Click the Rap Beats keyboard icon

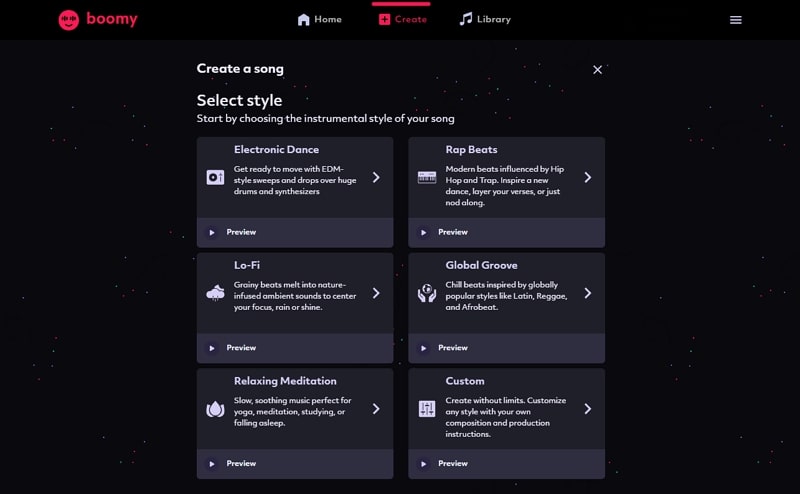pyautogui.click(x=427, y=177)
